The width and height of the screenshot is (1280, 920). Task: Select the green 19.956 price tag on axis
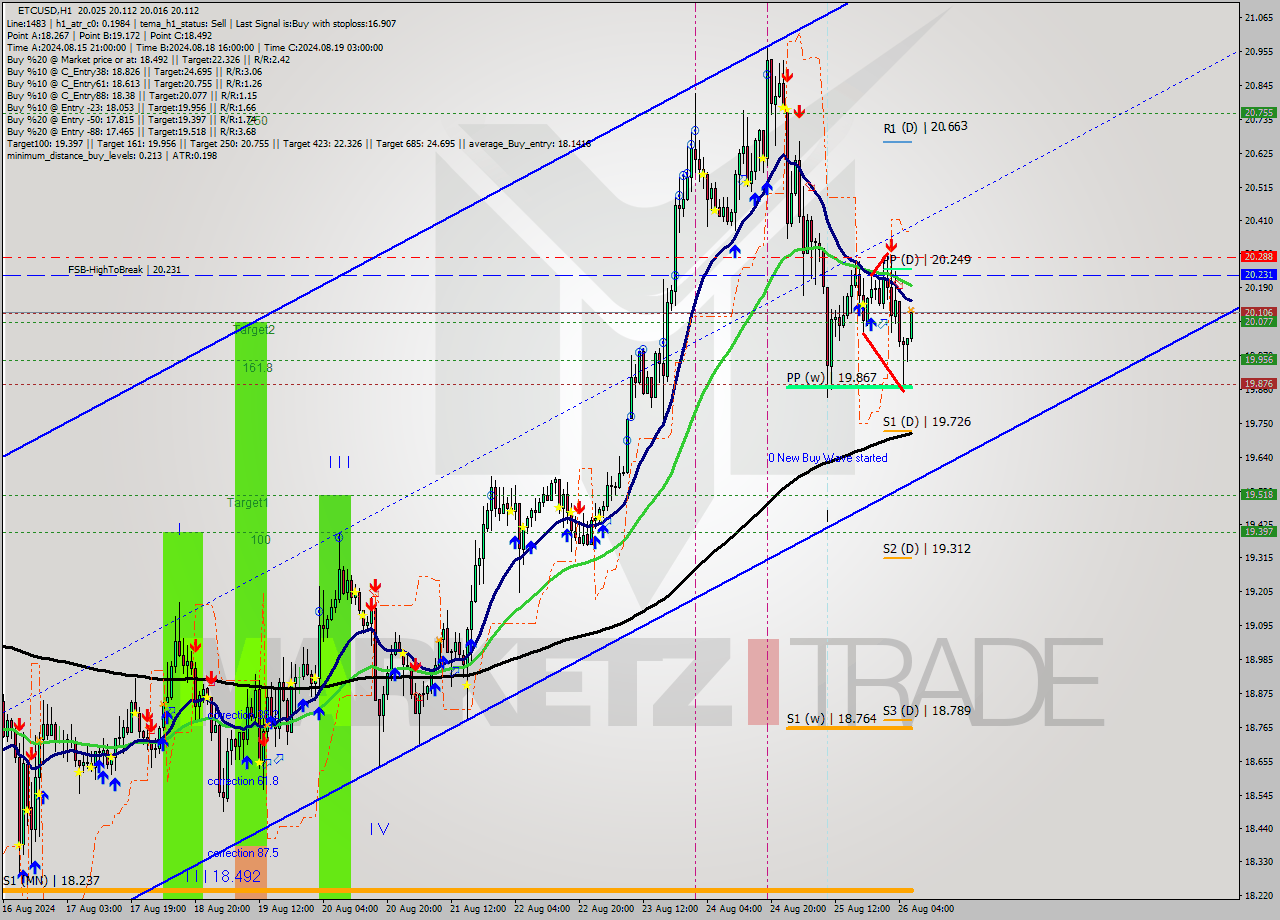pos(1258,359)
